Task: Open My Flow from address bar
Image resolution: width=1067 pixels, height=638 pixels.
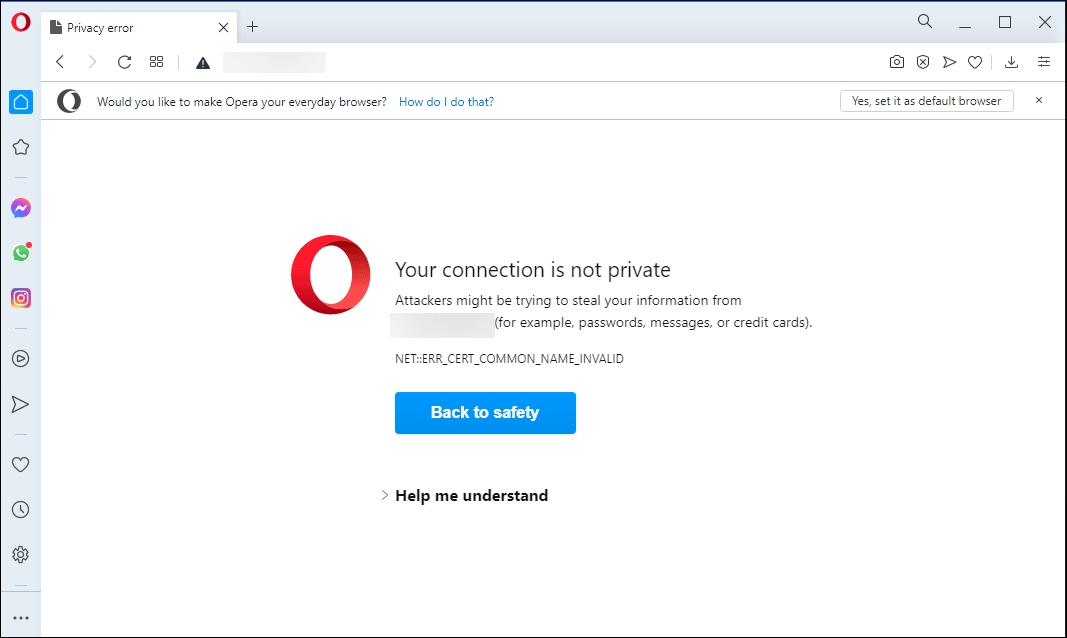Action: tap(949, 62)
